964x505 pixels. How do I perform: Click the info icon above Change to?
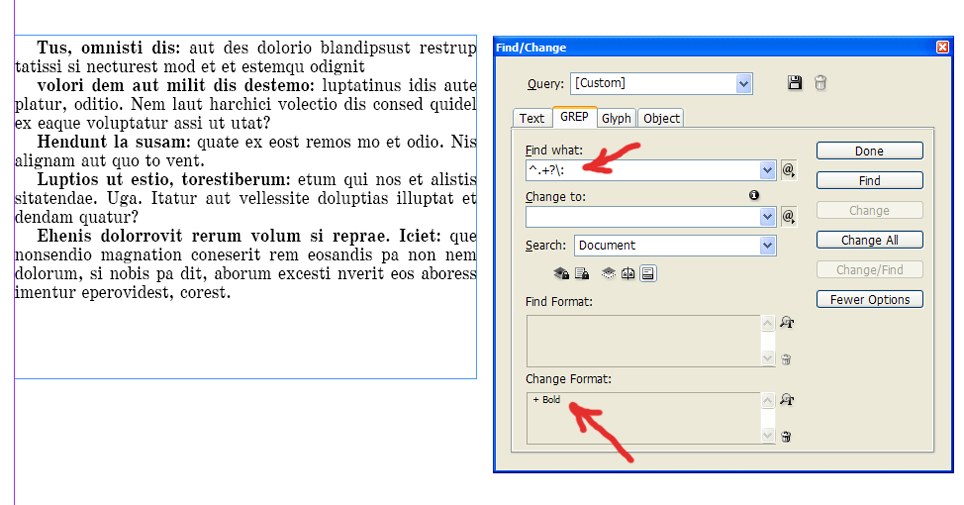(754, 195)
